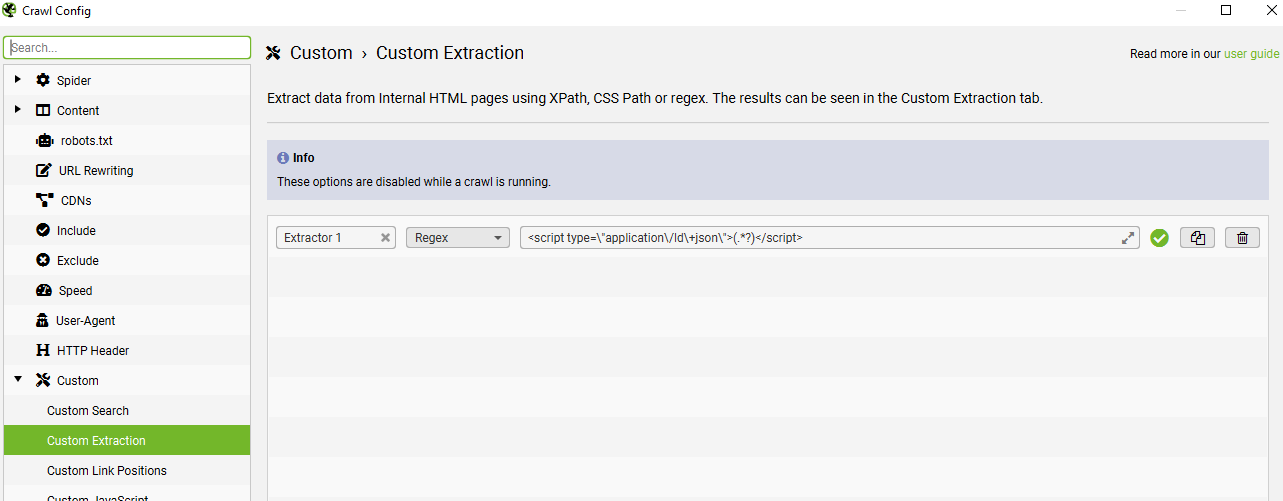Image resolution: width=1283 pixels, height=501 pixels.
Task: Expand the Spider tree section
Action: (18, 80)
